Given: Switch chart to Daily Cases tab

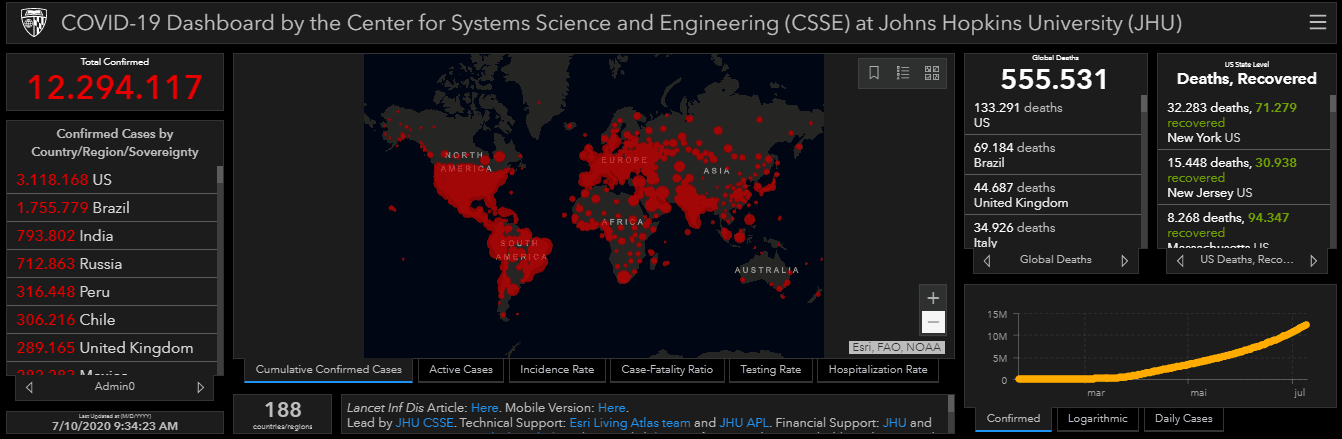Looking at the screenshot, I should [x=1184, y=419].
